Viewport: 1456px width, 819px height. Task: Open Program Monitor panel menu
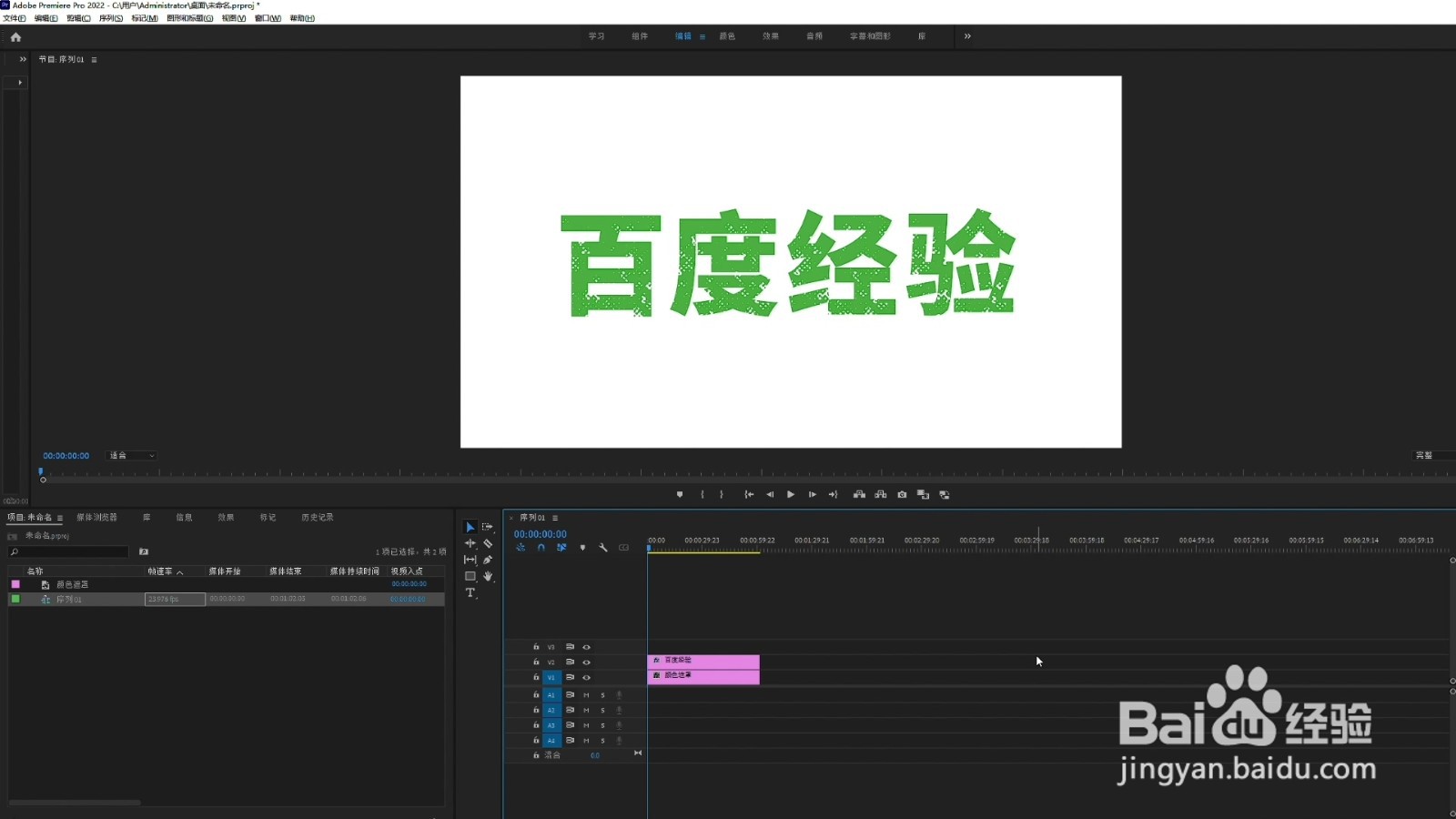pos(94,60)
